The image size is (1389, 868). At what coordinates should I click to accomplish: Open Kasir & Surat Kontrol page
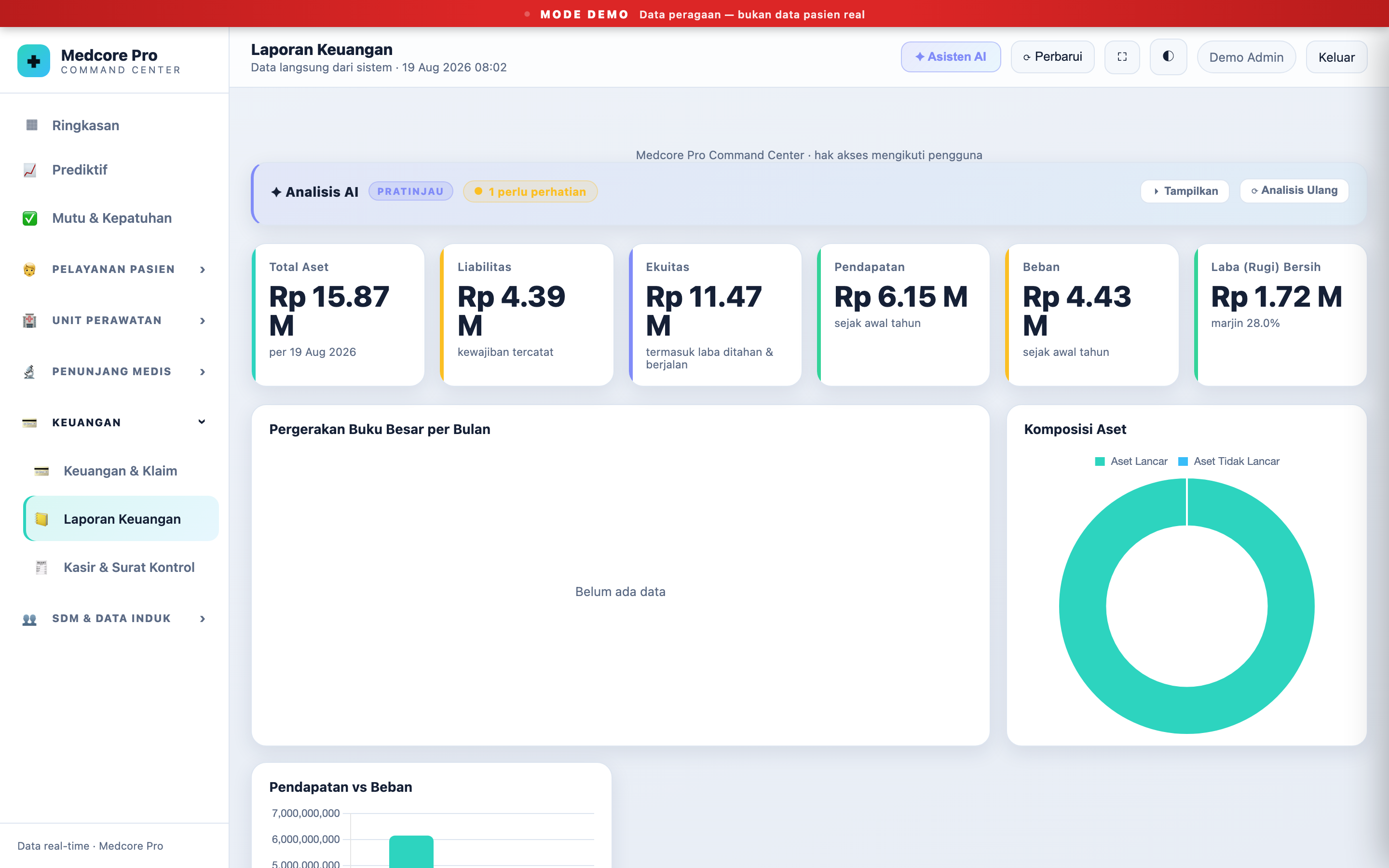click(x=121, y=567)
